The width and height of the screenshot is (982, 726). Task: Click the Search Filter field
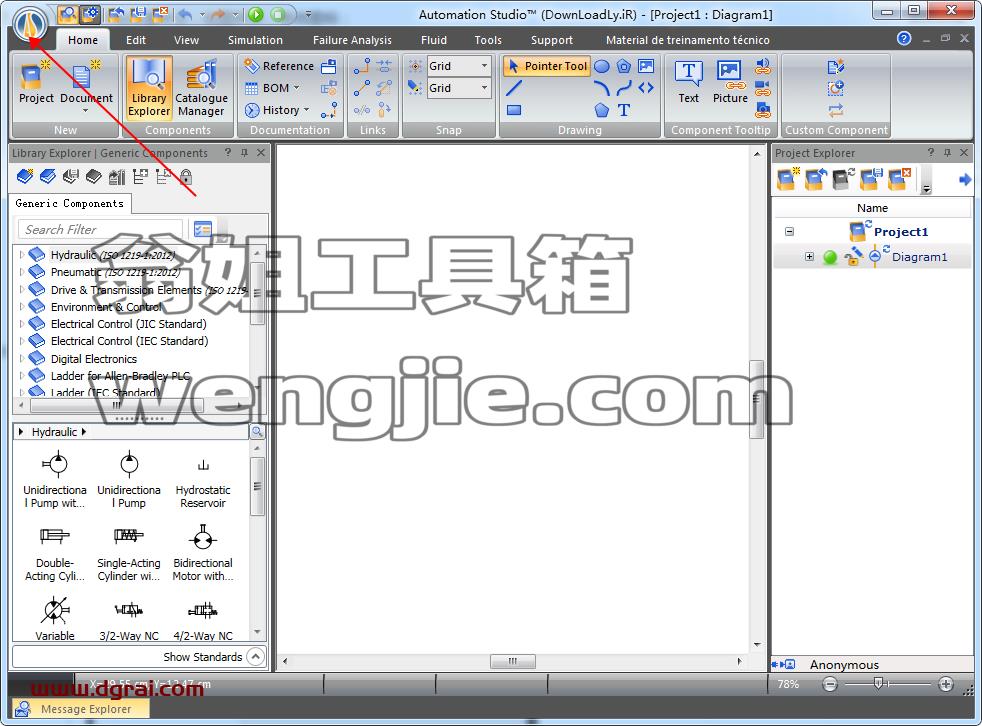[x=100, y=229]
